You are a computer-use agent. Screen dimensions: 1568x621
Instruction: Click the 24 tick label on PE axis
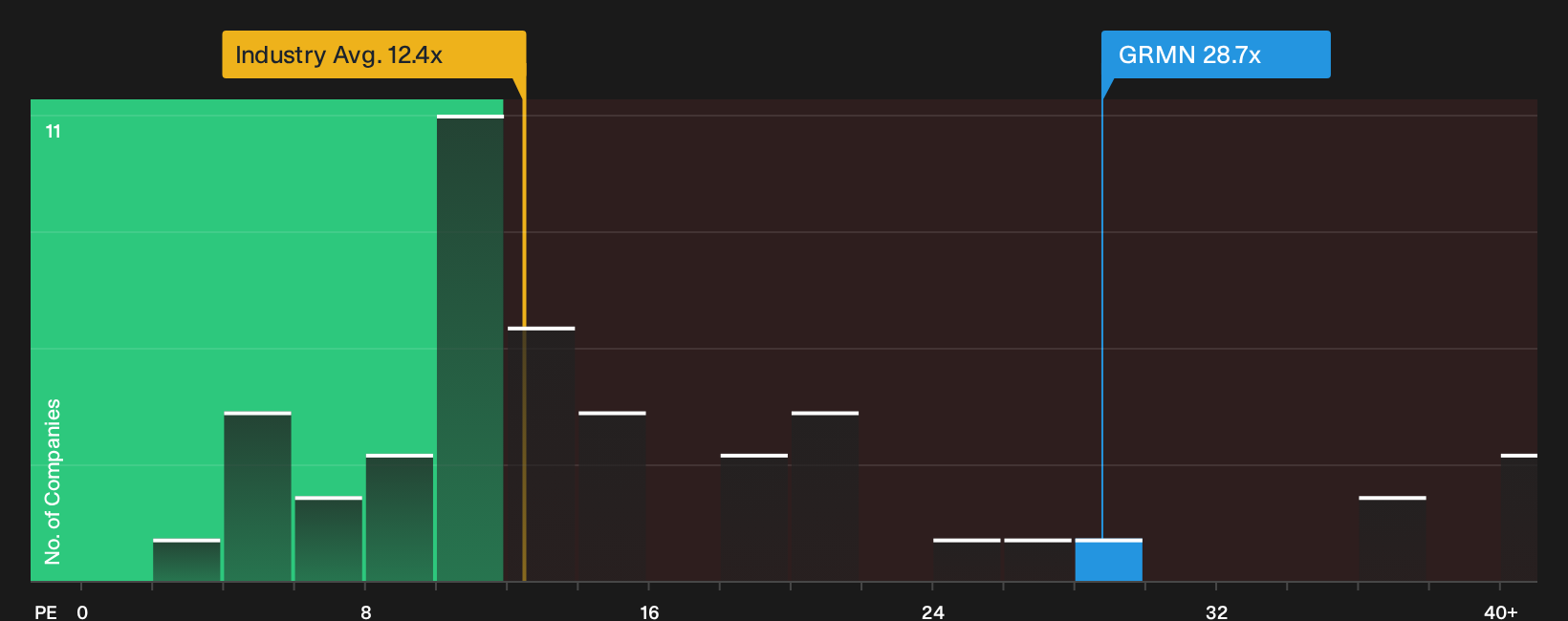pos(933,611)
